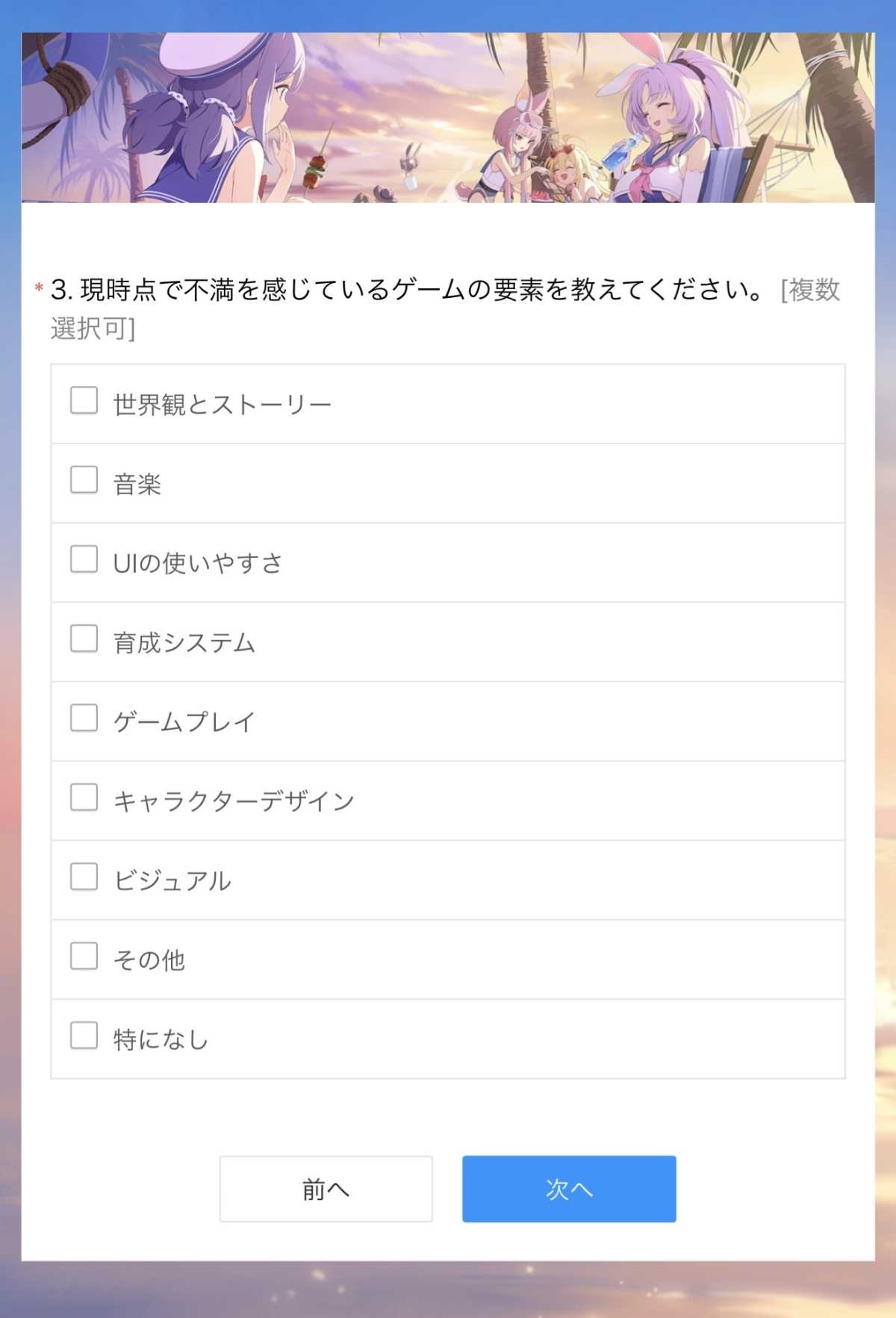Click the 特になし option label
Image resolution: width=896 pixels, height=1318 pixels.
tap(161, 1039)
